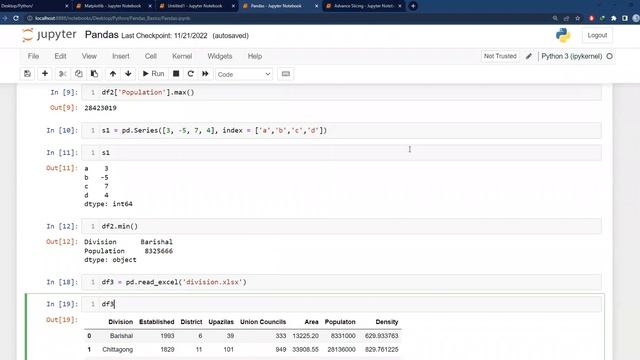This screenshot has width=640, height=360.
Task: Open the Edit menu
Action: coord(60,56)
